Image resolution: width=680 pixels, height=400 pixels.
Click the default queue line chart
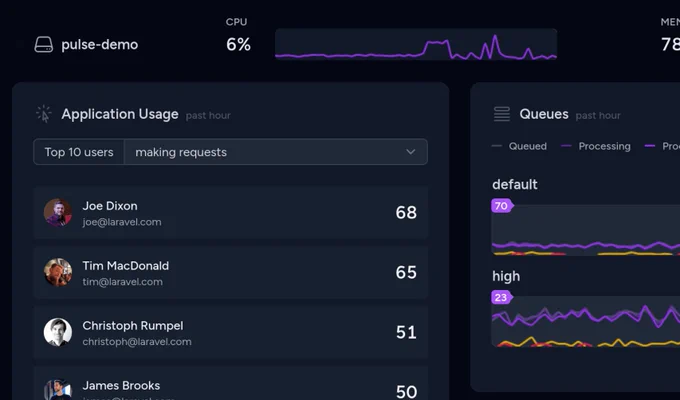(585, 230)
